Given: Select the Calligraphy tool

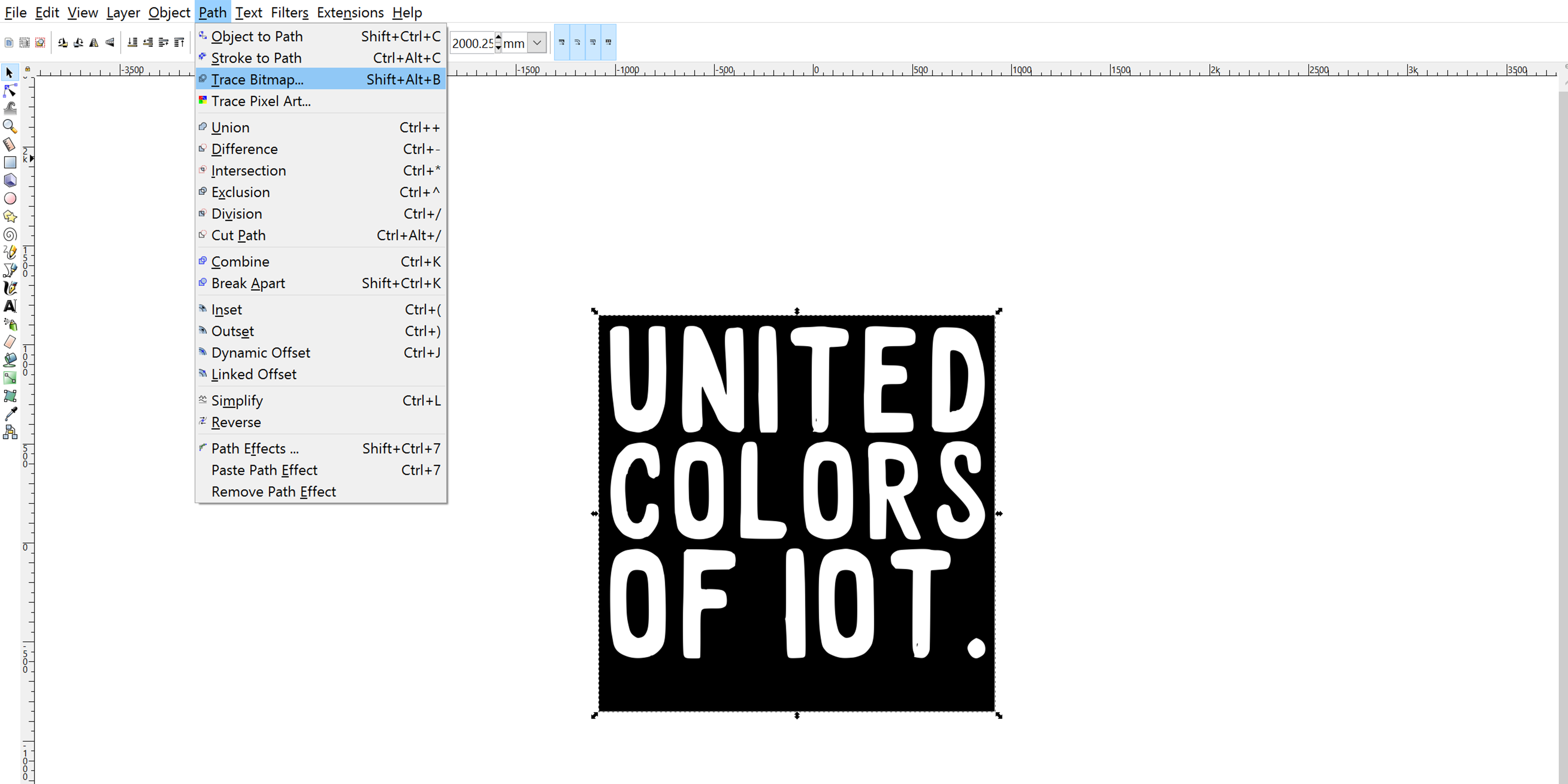Looking at the screenshot, I should coord(10,288).
